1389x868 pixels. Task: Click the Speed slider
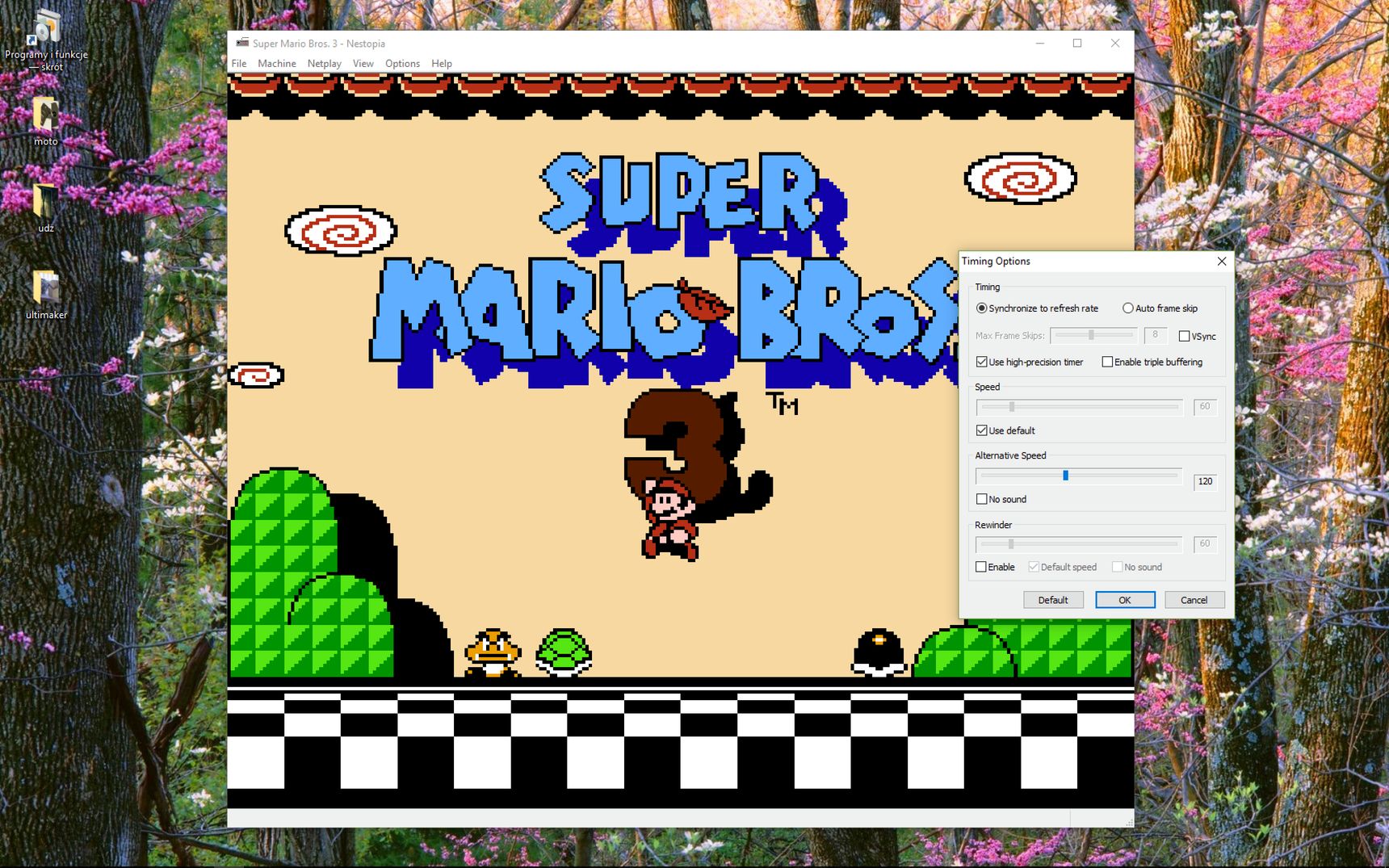1079,407
